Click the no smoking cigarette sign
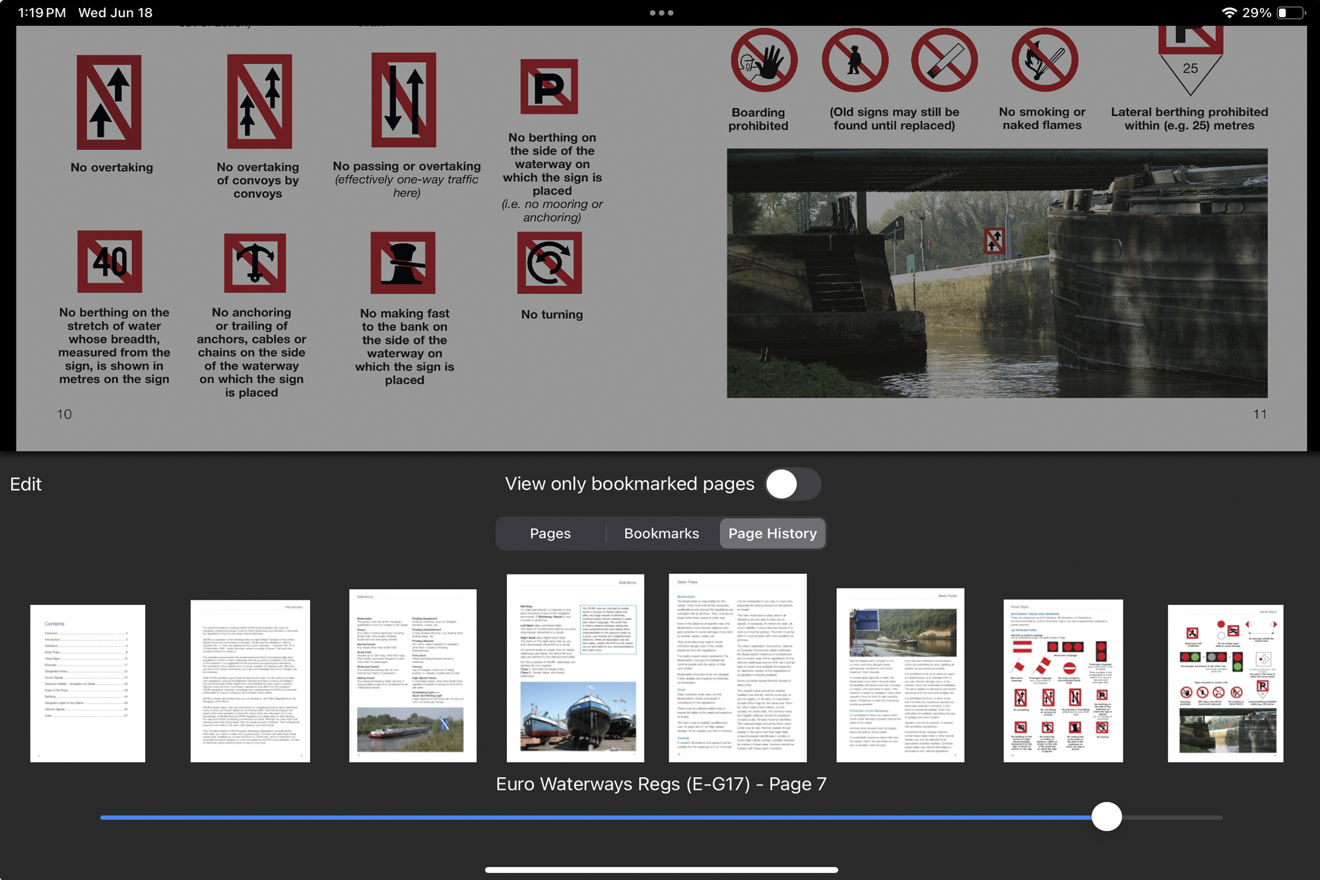Screen dimensions: 1320x880 [944, 60]
